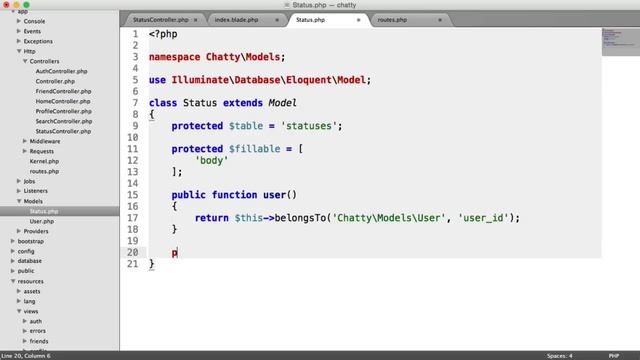This screenshot has height=360, width=640.
Task: Expand the auth folder
Action: (x=25, y=321)
